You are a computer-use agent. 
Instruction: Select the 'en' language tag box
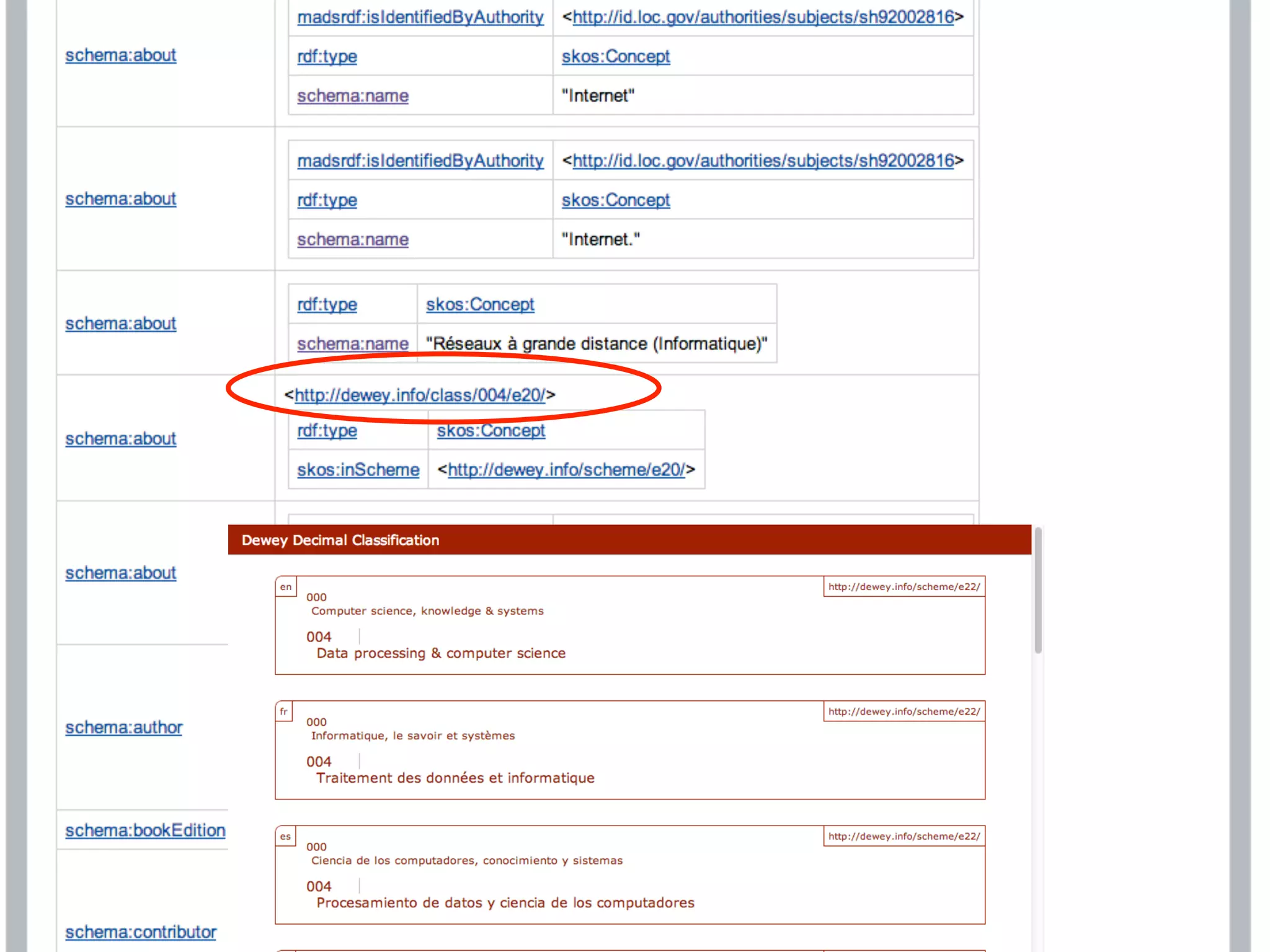pos(285,586)
